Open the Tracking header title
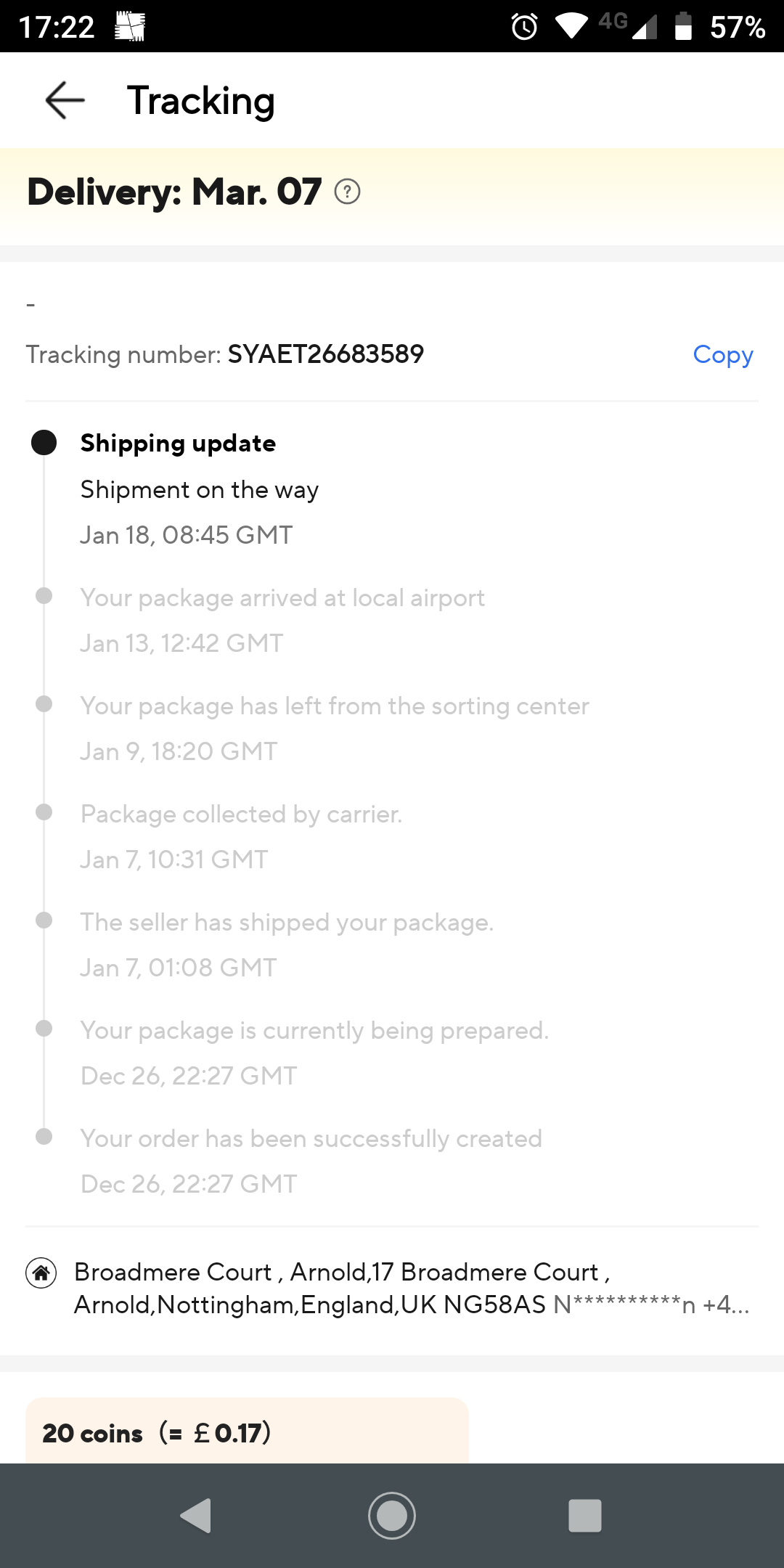 (x=201, y=101)
